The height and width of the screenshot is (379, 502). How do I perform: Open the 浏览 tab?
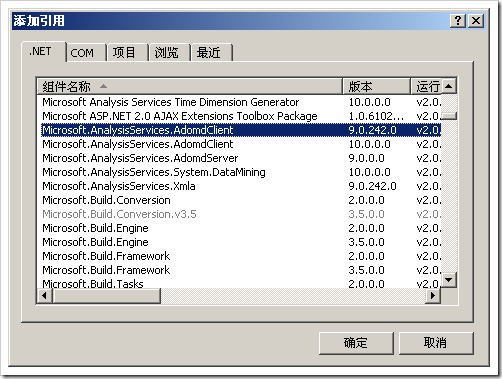169,53
